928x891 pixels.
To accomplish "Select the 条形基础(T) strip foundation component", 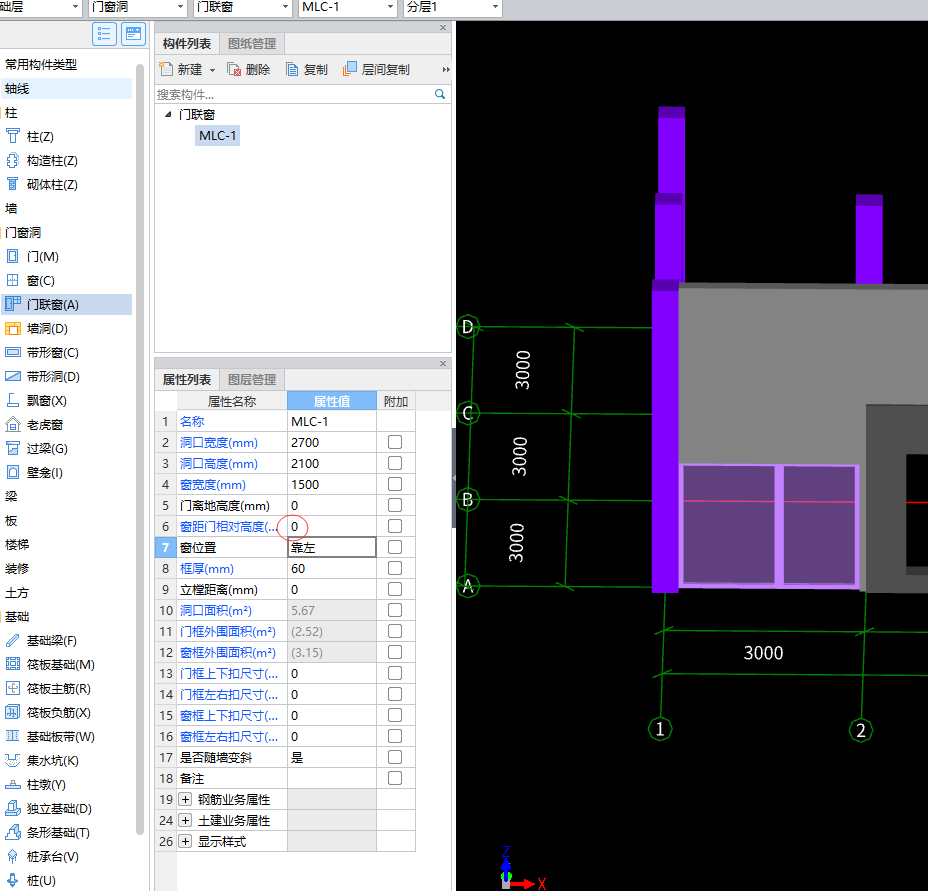I will pos(47,832).
